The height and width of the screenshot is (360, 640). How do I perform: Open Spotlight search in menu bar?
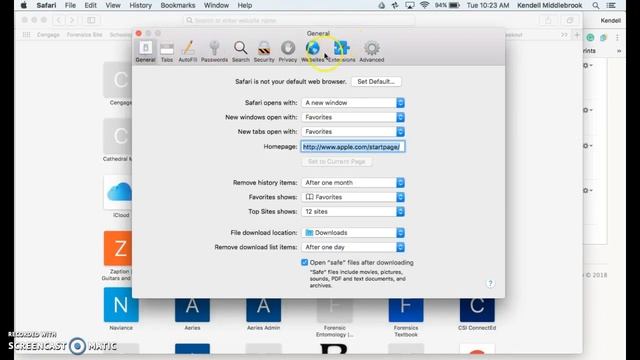596,5
